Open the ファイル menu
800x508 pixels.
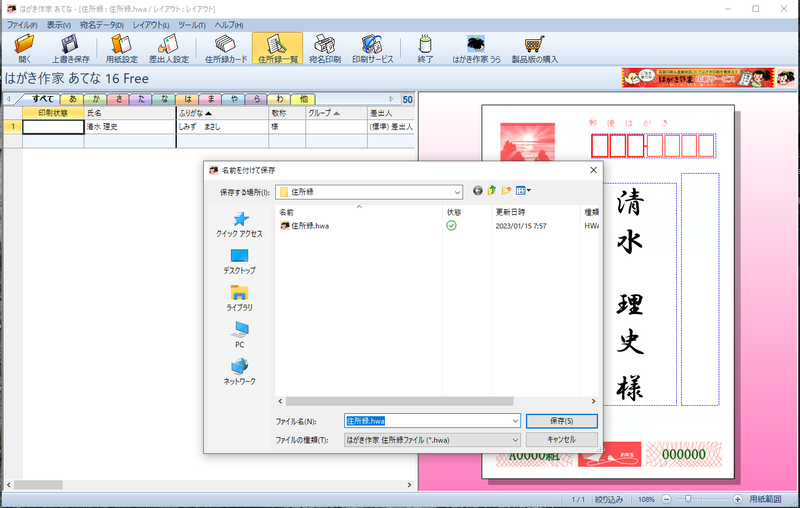pyautogui.click(x=21, y=24)
